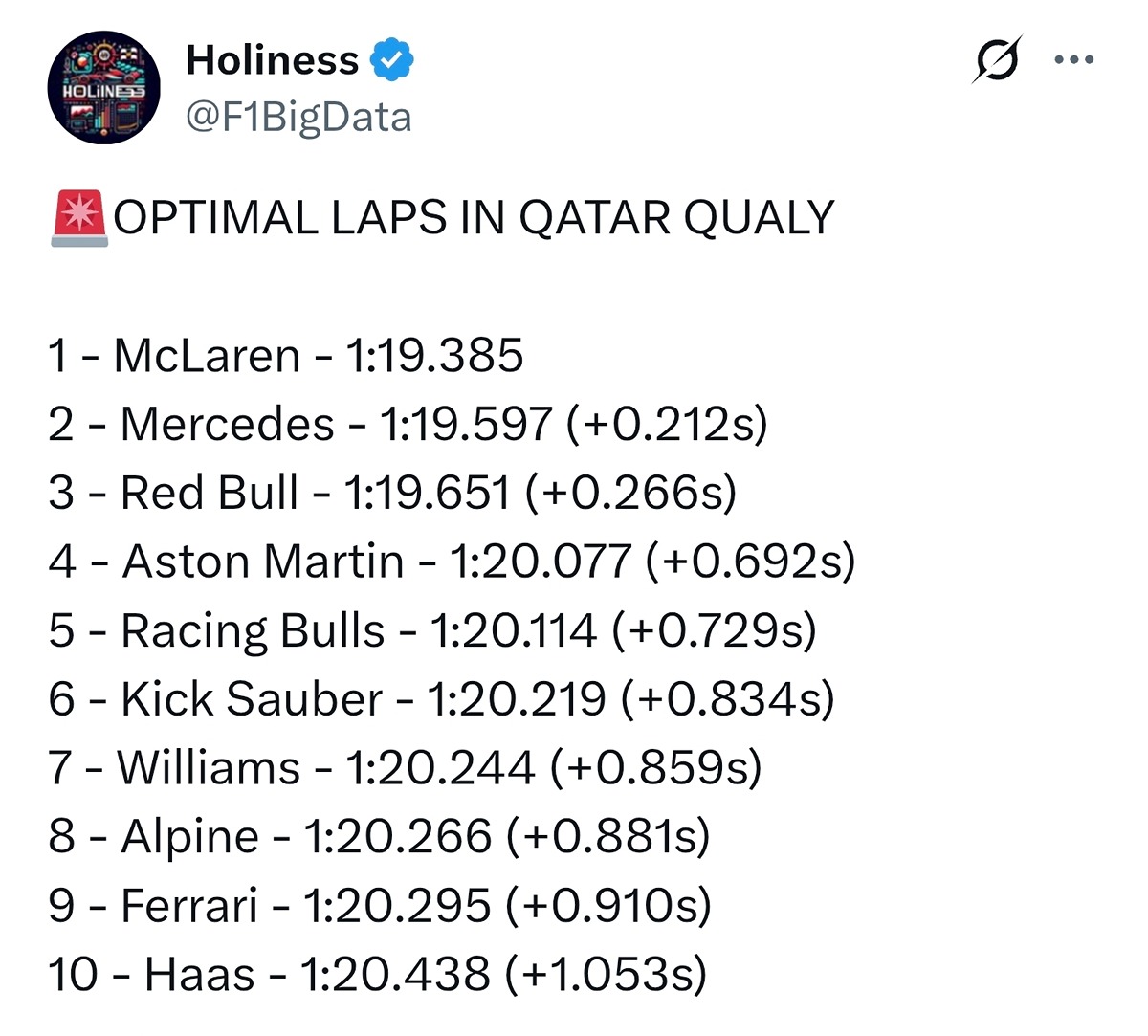The width and height of the screenshot is (1148, 1036).
Task: Click the Grok slashed-circle icon
Action: pos(998,59)
